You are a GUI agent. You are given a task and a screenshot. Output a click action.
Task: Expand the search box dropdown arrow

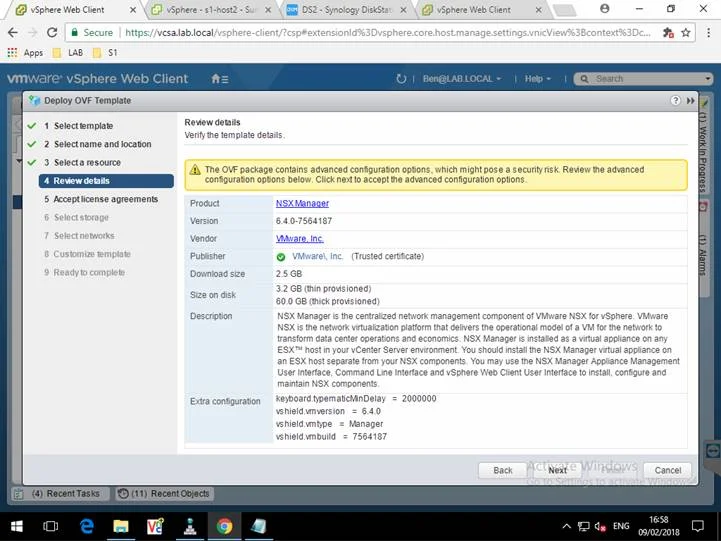[x=708, y=79]
